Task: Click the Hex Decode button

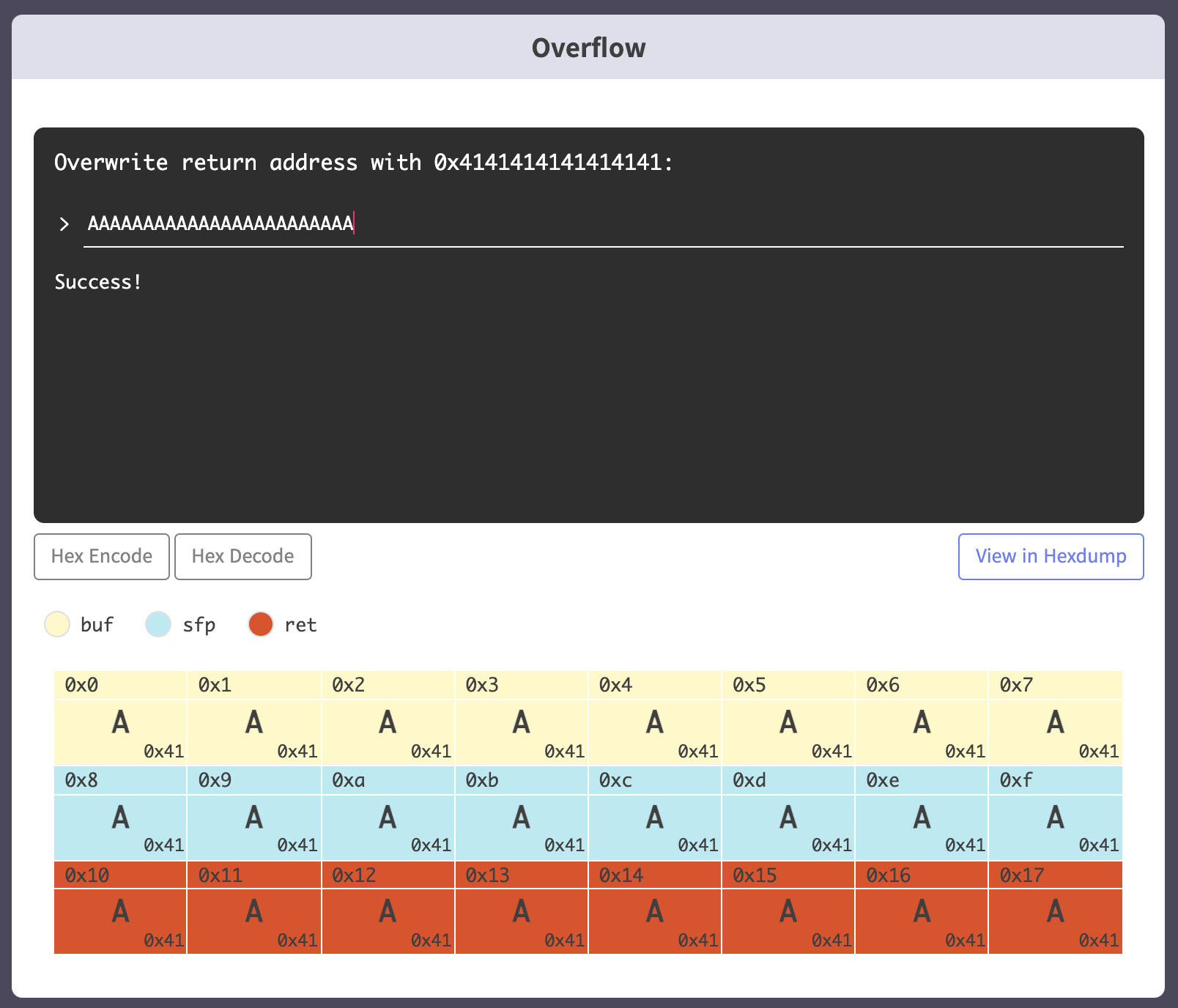Action: pyautogui.click(x=243, y=557)
